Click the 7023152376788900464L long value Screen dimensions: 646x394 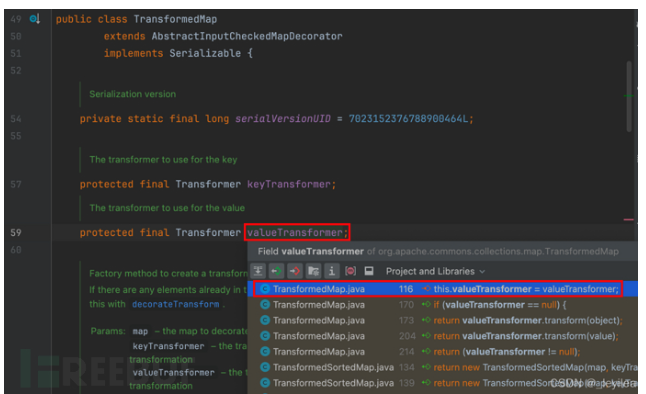coord(409,119)
